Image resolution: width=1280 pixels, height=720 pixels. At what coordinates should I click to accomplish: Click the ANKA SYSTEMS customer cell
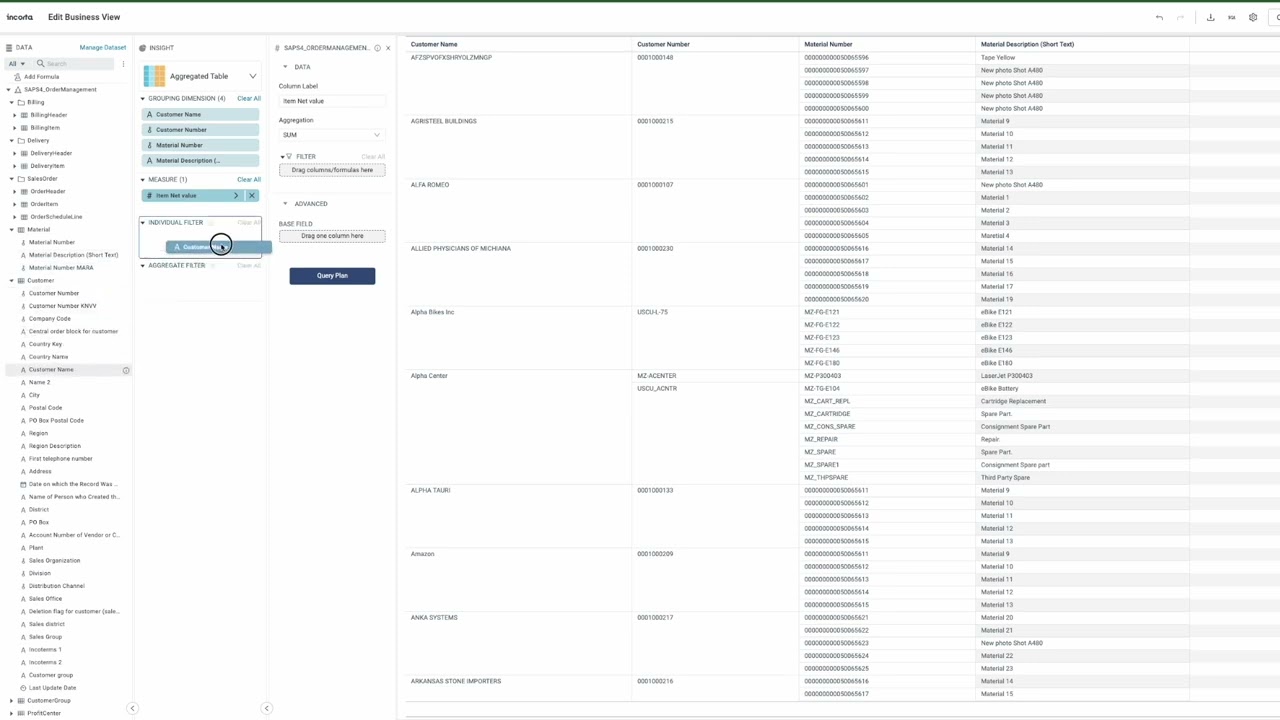click(434, 618)
